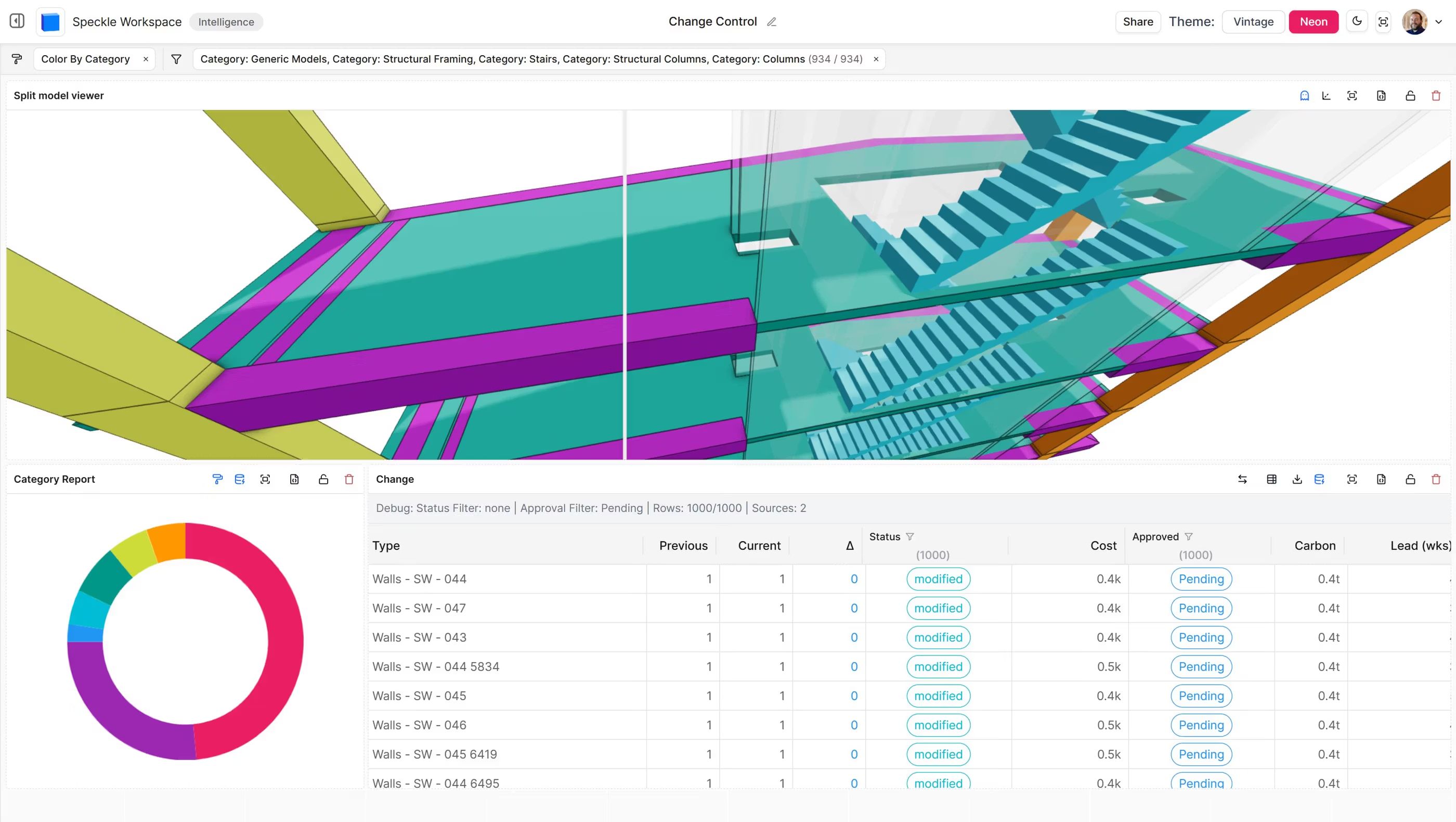Open the Approved column filter
This screenshot has width=1456, height=822.
[1189, 536]
